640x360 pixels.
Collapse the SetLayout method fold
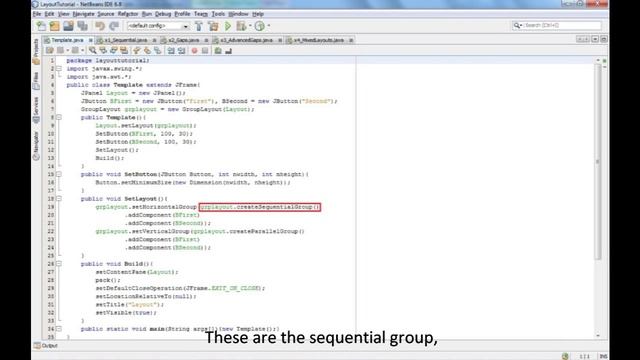click(59, 199)
